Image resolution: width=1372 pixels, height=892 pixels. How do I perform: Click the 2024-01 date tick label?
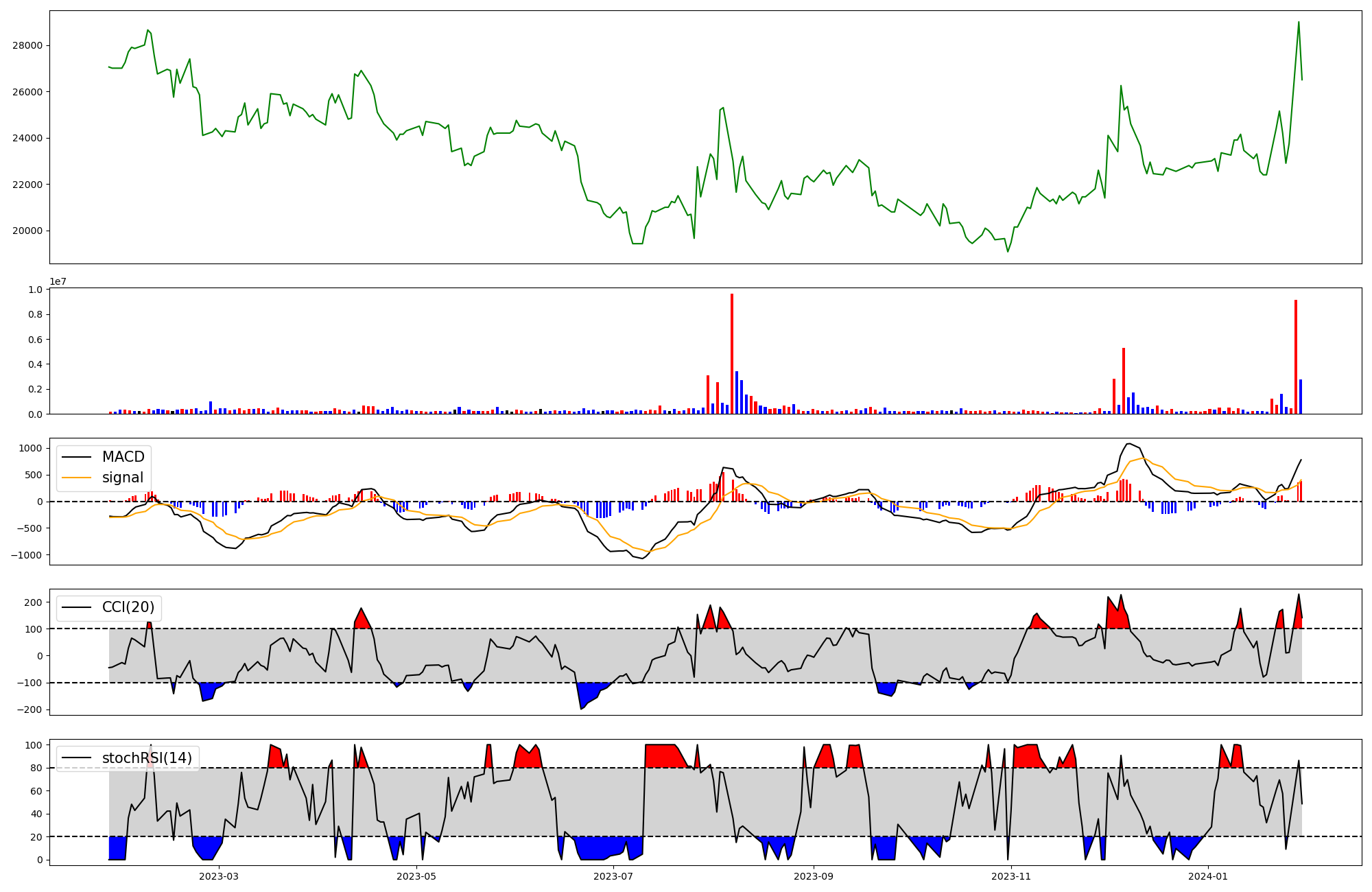click(x=1208, y=876)
